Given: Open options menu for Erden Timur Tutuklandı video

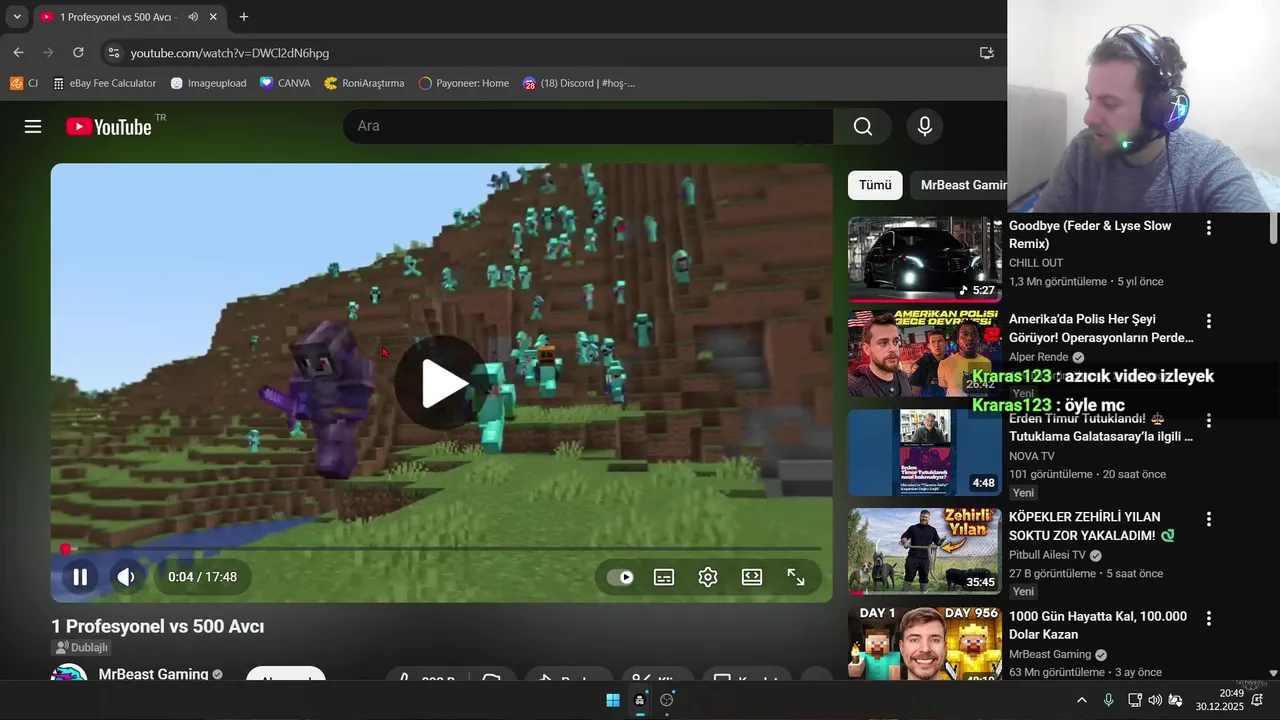Looking at the screenshot, I should pos(1208,421).
